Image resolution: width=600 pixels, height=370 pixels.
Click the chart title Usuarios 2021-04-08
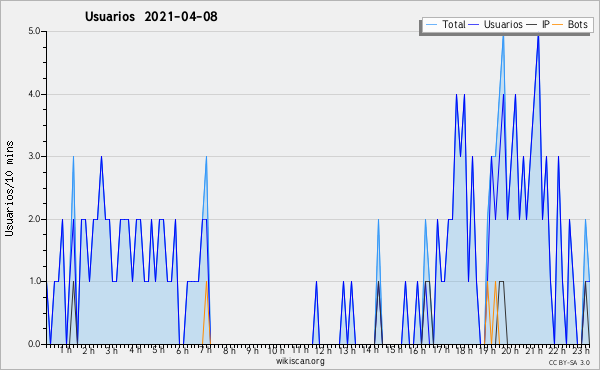coord(151,16)
